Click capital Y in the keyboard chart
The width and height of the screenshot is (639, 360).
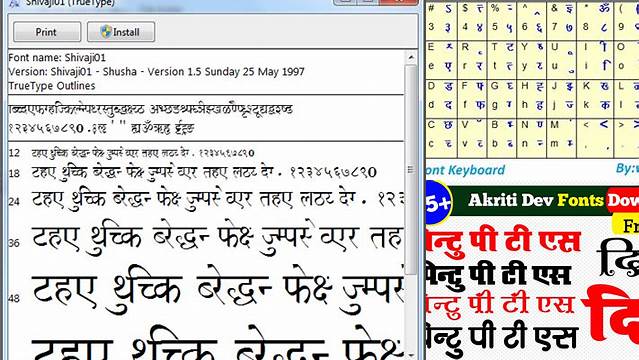pos(525,47)
